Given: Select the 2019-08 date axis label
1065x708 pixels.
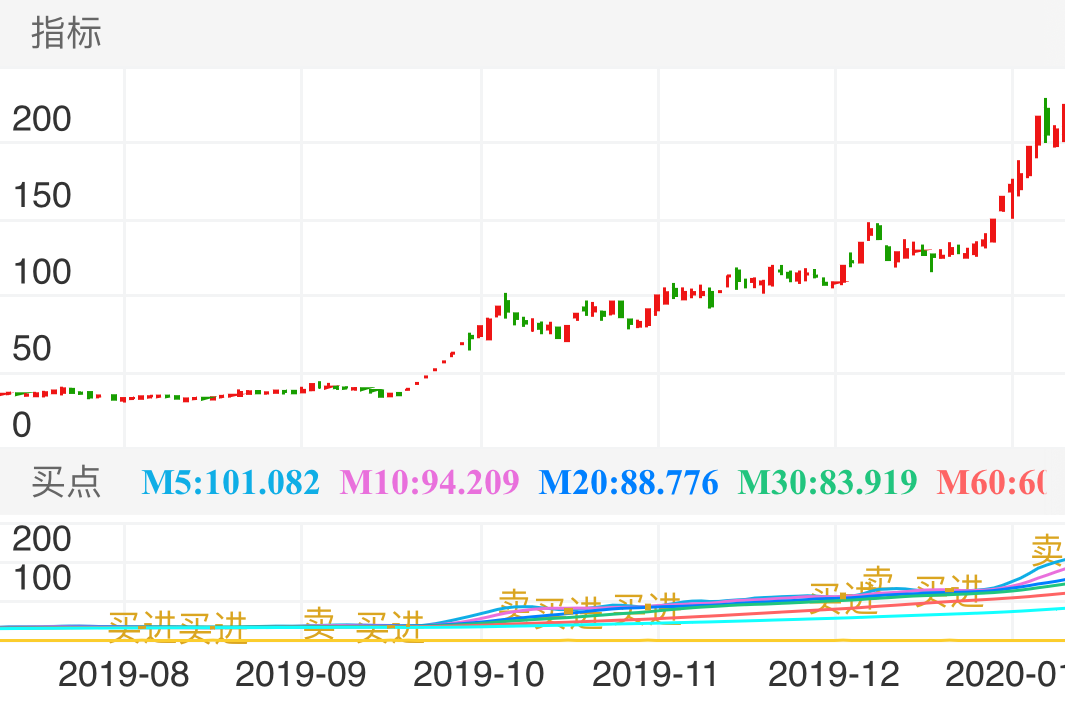Looking at the screenshot, I should [123, 674].
